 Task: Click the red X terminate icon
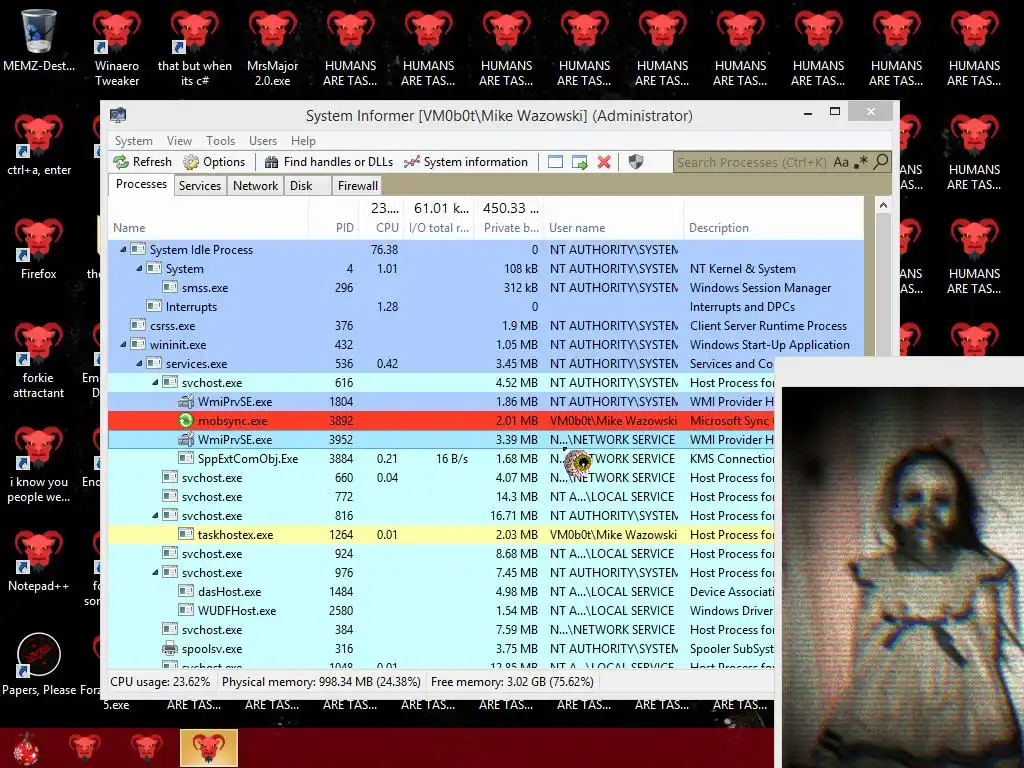[604, 162]
